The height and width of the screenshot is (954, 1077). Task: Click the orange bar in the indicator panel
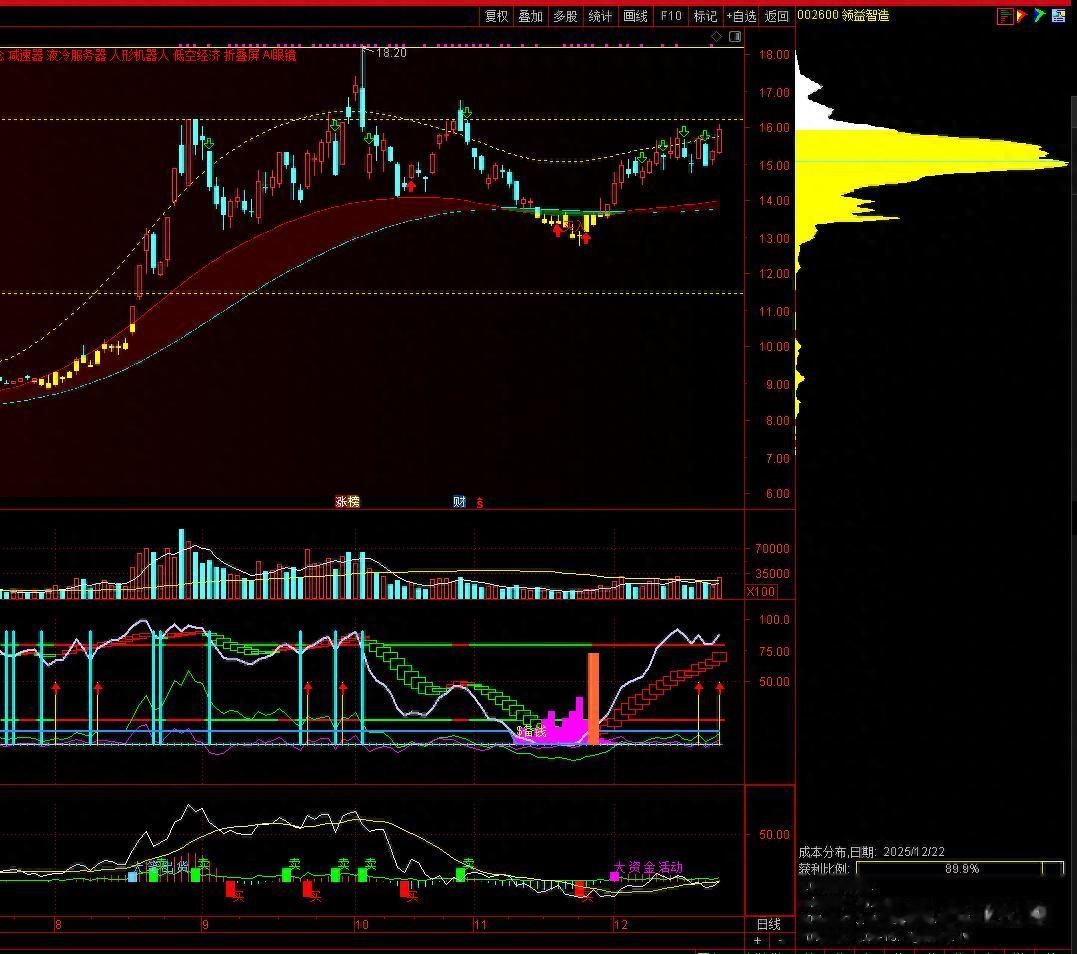(x=593, y=699)
